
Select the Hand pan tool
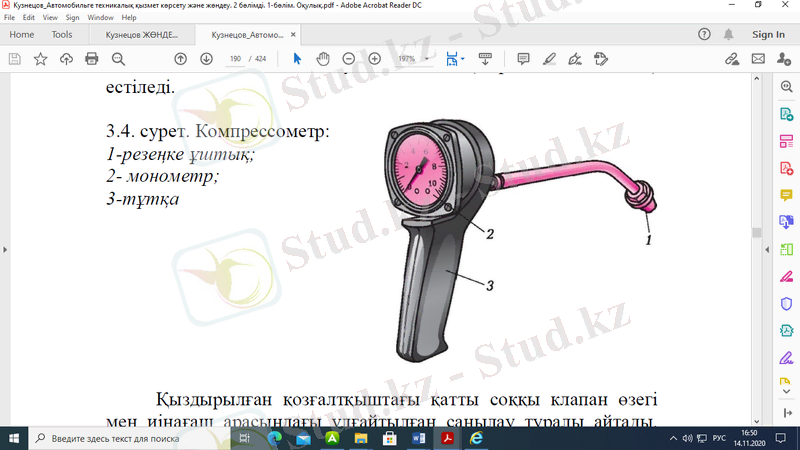pos(323,59)
